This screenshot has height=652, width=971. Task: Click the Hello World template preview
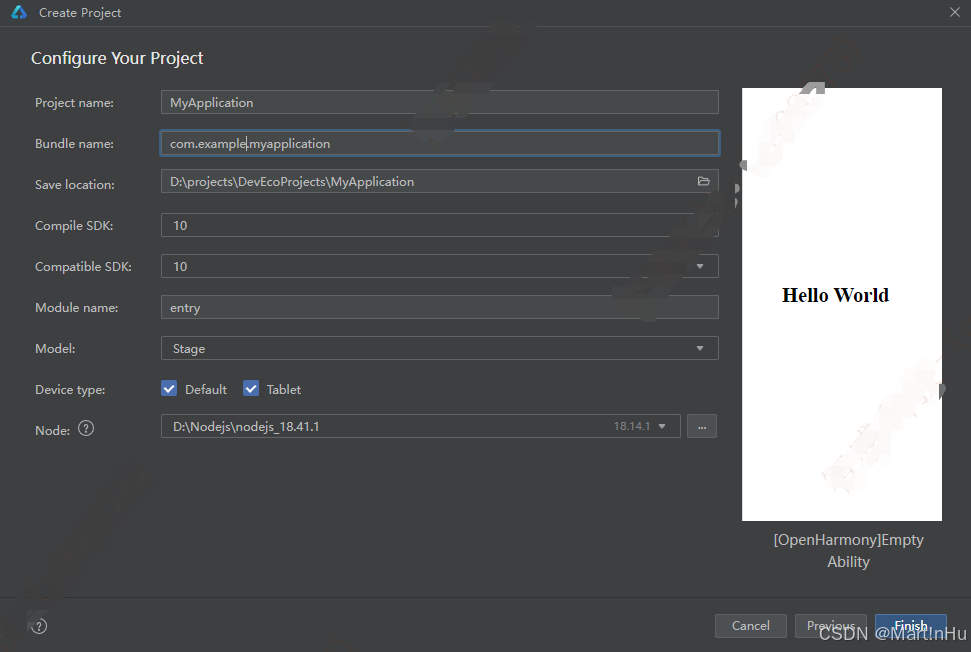pyautogui.click(x=842, y=304)
